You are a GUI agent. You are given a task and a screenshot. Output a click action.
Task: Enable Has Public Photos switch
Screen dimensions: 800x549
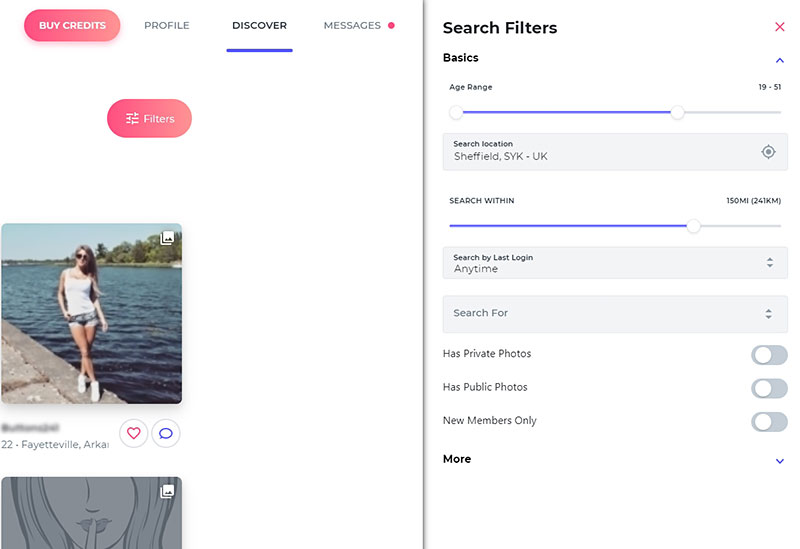pyautogui.click(x=769, y=388)
